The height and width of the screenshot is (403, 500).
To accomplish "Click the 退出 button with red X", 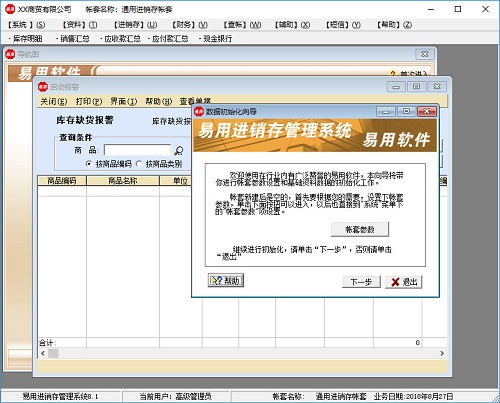I will (x=404, y=282).
